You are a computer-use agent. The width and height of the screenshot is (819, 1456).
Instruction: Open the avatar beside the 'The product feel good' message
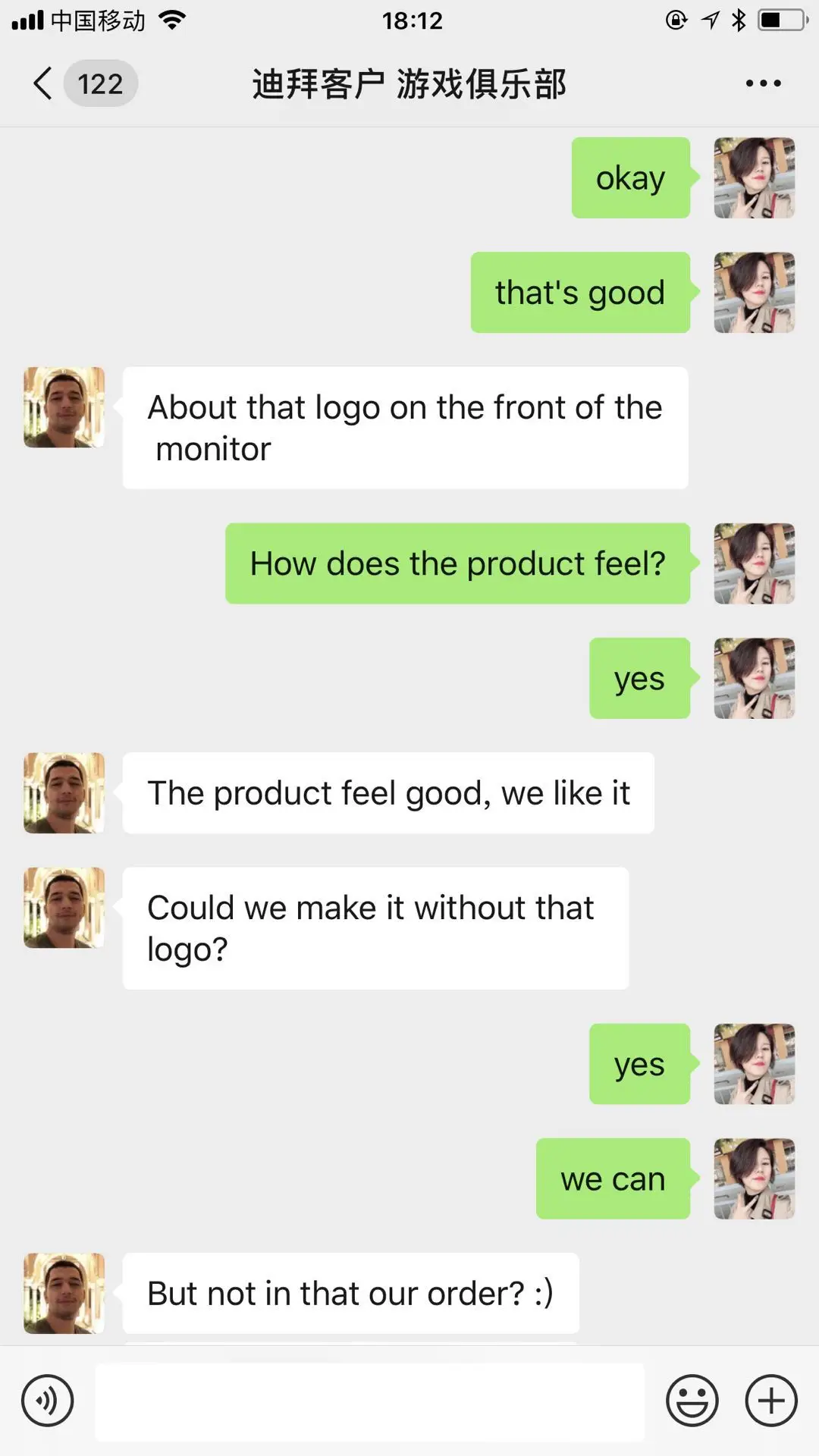click(x=64, y=793)
